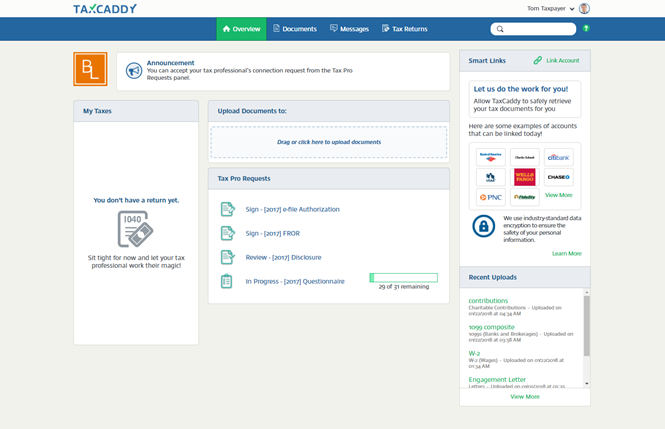Open Sign [2017] e-file Authorization request
This screenshot has width=665, height=429.
[x=292, y=209]
